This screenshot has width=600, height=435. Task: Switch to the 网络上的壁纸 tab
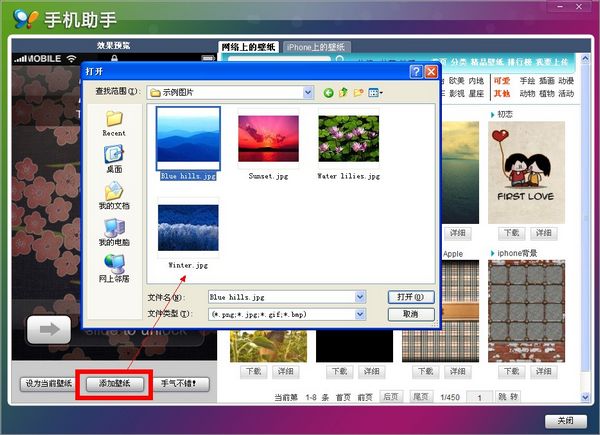(x=248, y=47)
